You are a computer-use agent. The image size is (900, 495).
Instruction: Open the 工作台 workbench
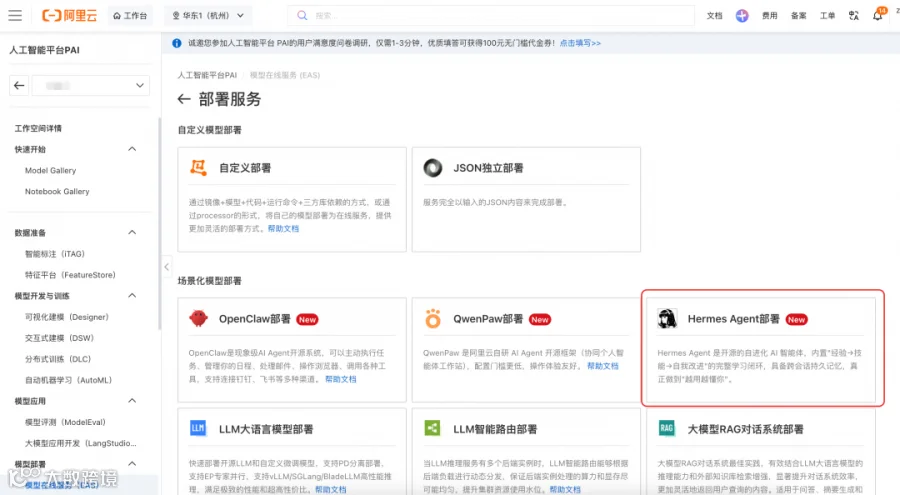pos(130,16)
